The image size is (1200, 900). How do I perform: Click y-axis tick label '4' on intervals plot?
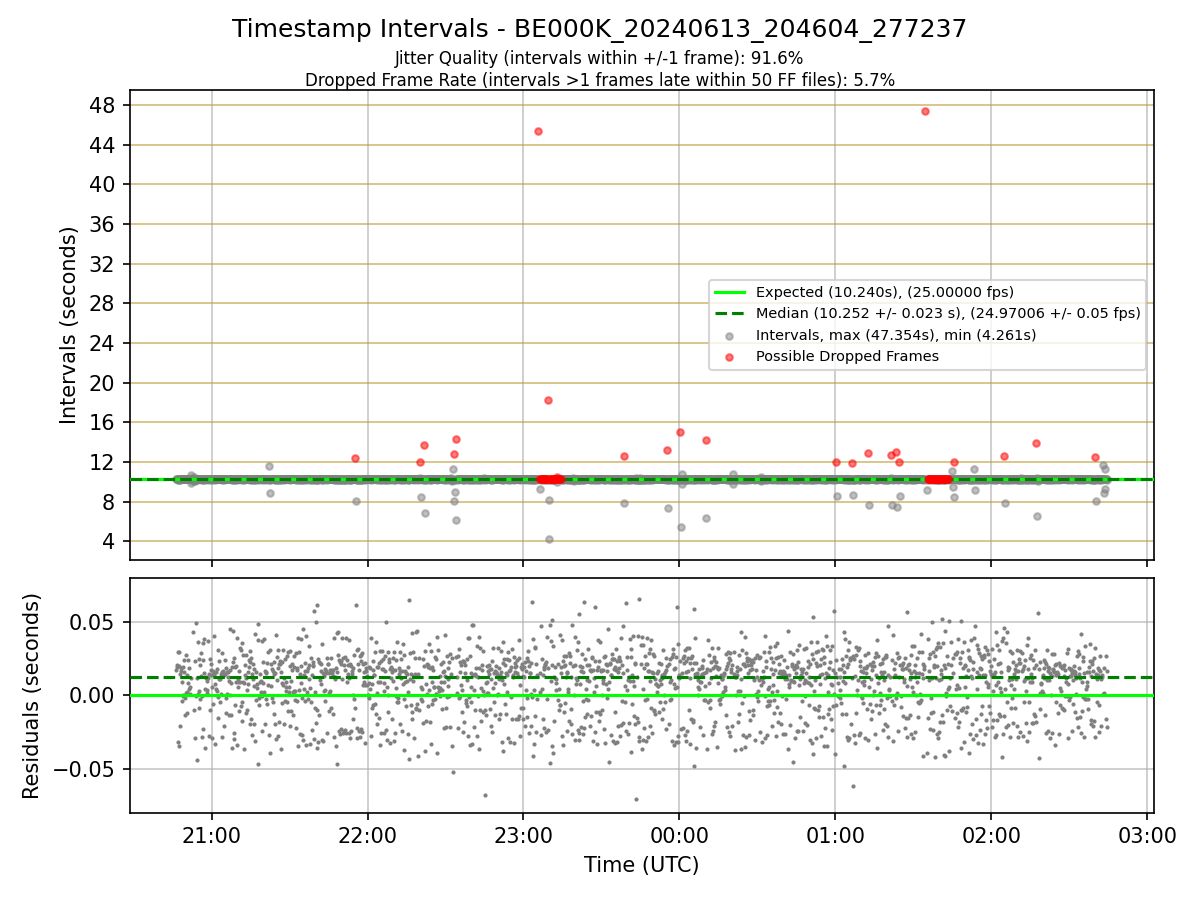pyautogui.click(x=110, y=541)
